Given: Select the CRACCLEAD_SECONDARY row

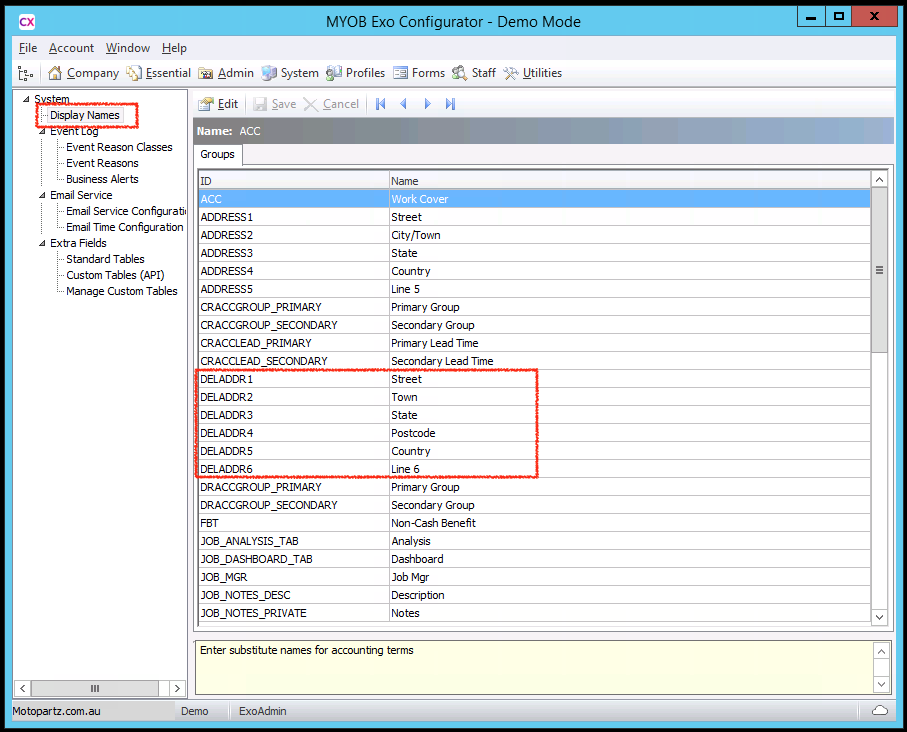Looking at the screenshot, I should pos(534,361).
